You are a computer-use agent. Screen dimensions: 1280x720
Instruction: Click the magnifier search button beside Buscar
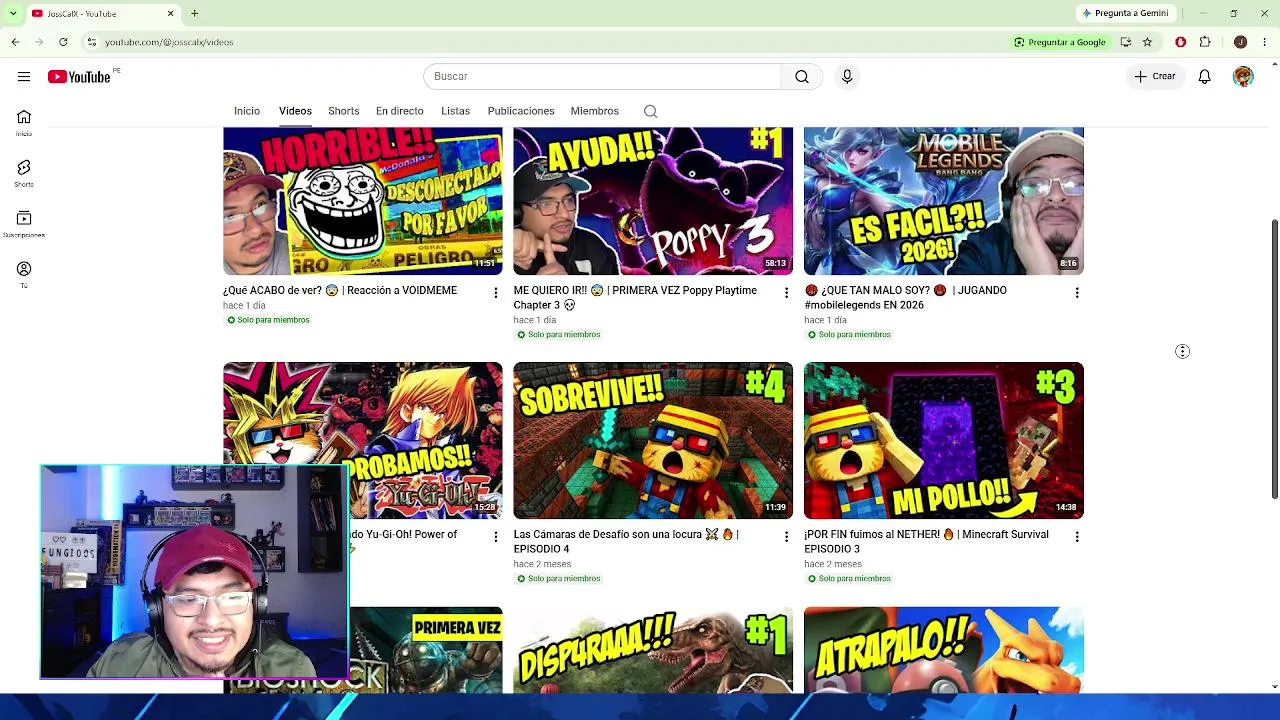coord(802,77)
